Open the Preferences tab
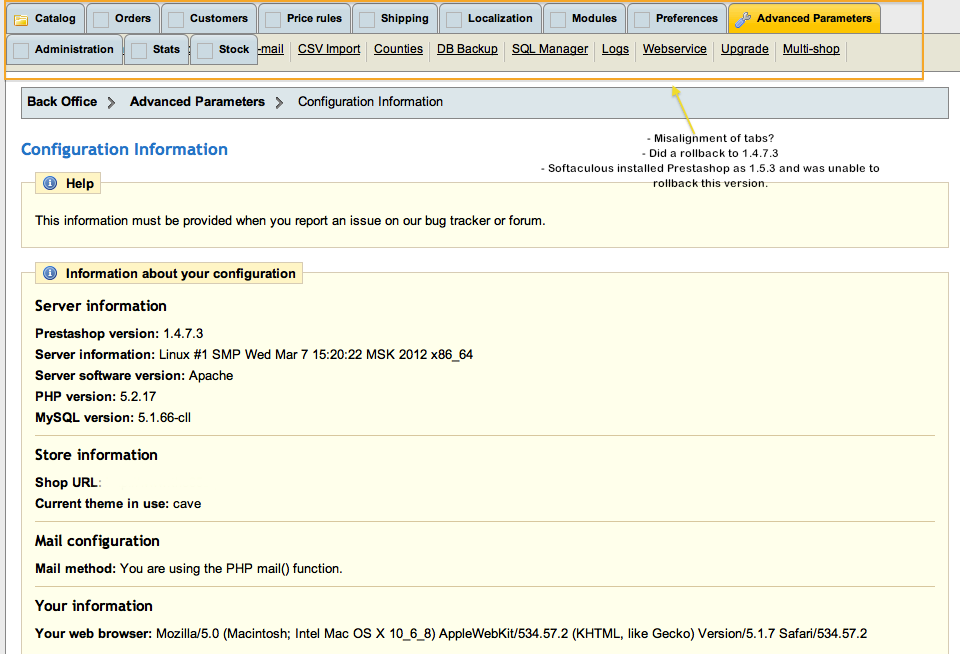The image size is (960, 654). pyautogui.click(x=677, y=18)
